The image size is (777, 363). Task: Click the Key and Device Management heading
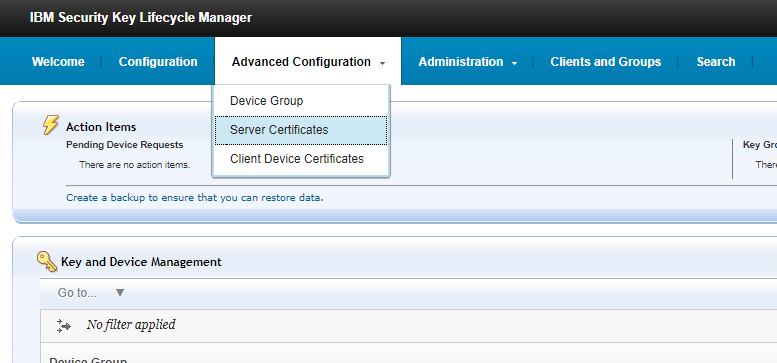click(x=141, y=262)
